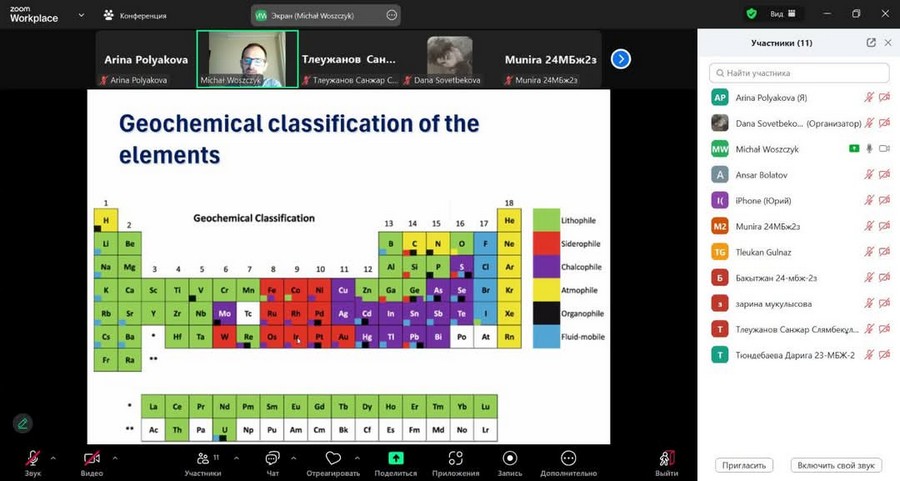Unmute microphone with the Звук button
Screen dimensions: 900x481
pos(33,459)
